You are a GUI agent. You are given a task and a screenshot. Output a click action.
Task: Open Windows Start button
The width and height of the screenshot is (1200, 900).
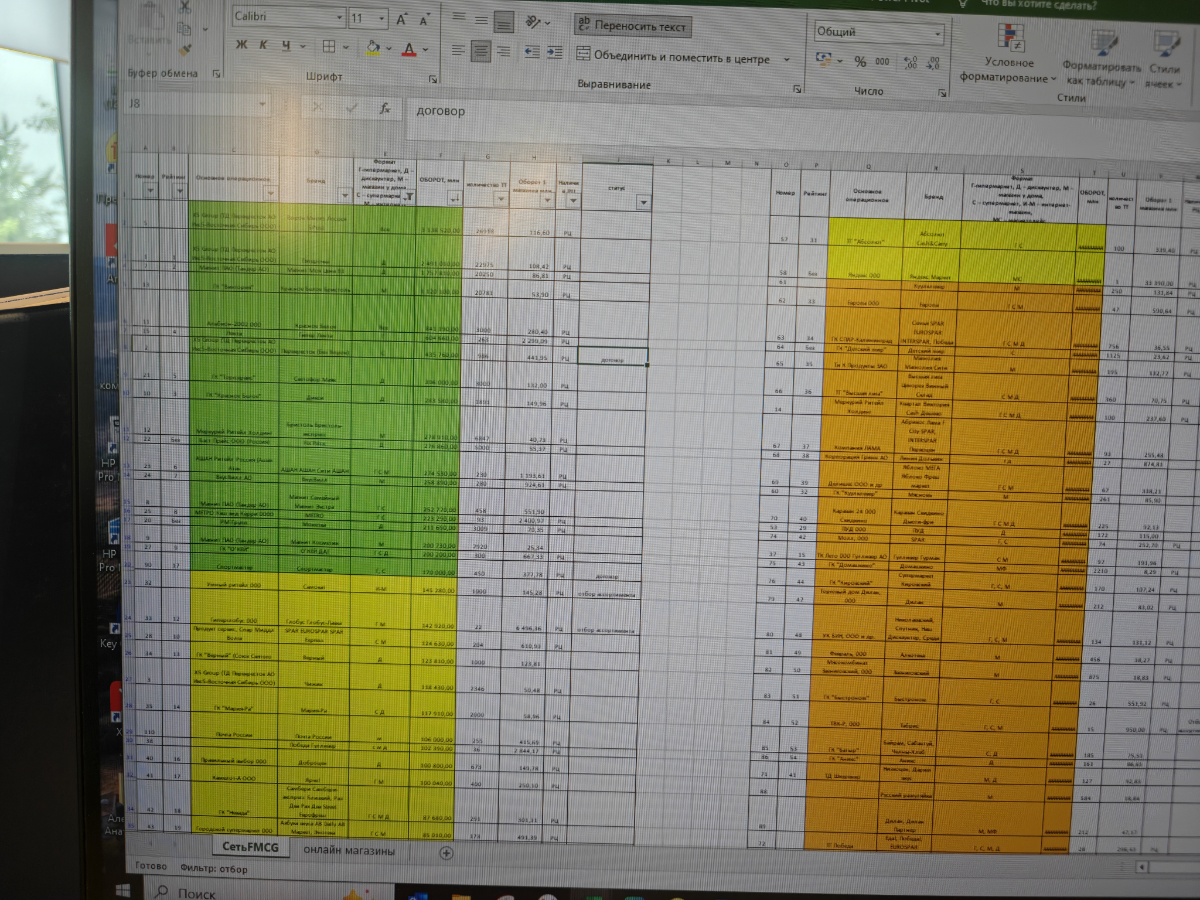coord(124,889)
